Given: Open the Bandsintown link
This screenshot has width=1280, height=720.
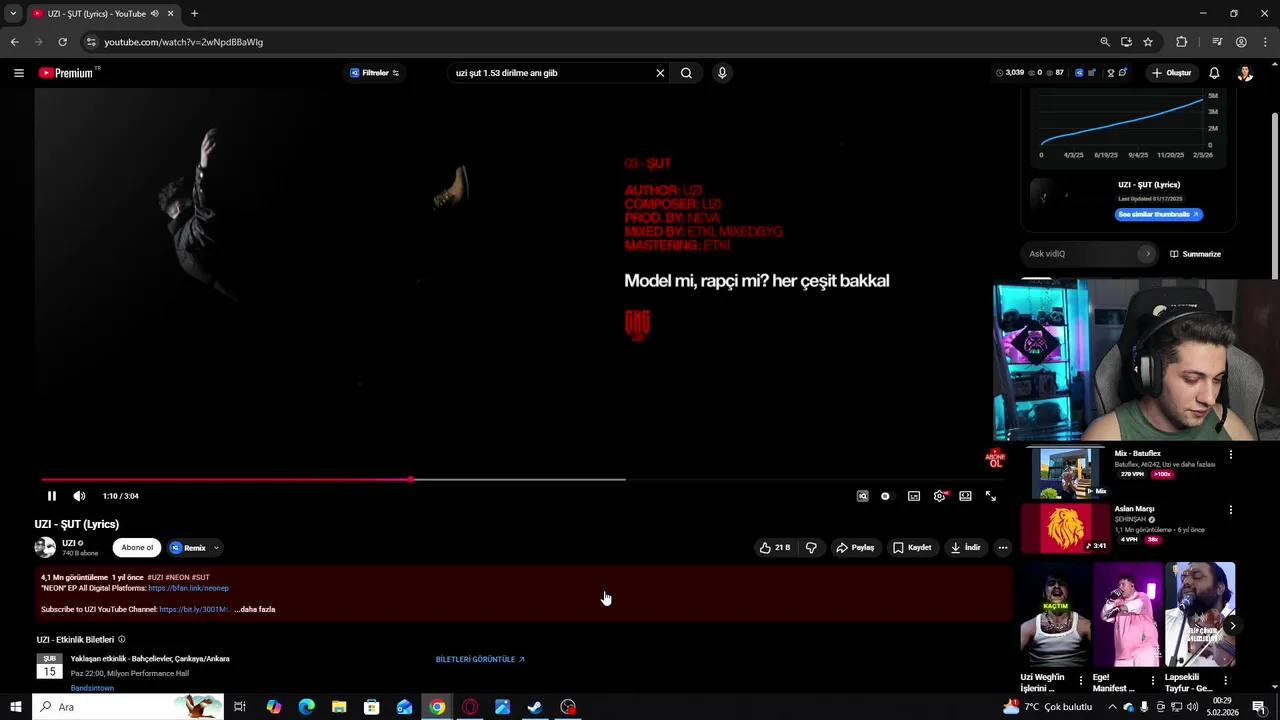Looking at the screenshot, I should (92, 688).
